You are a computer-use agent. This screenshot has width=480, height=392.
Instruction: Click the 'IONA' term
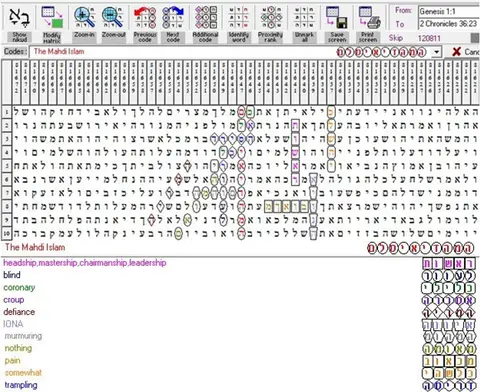point(13,324)
